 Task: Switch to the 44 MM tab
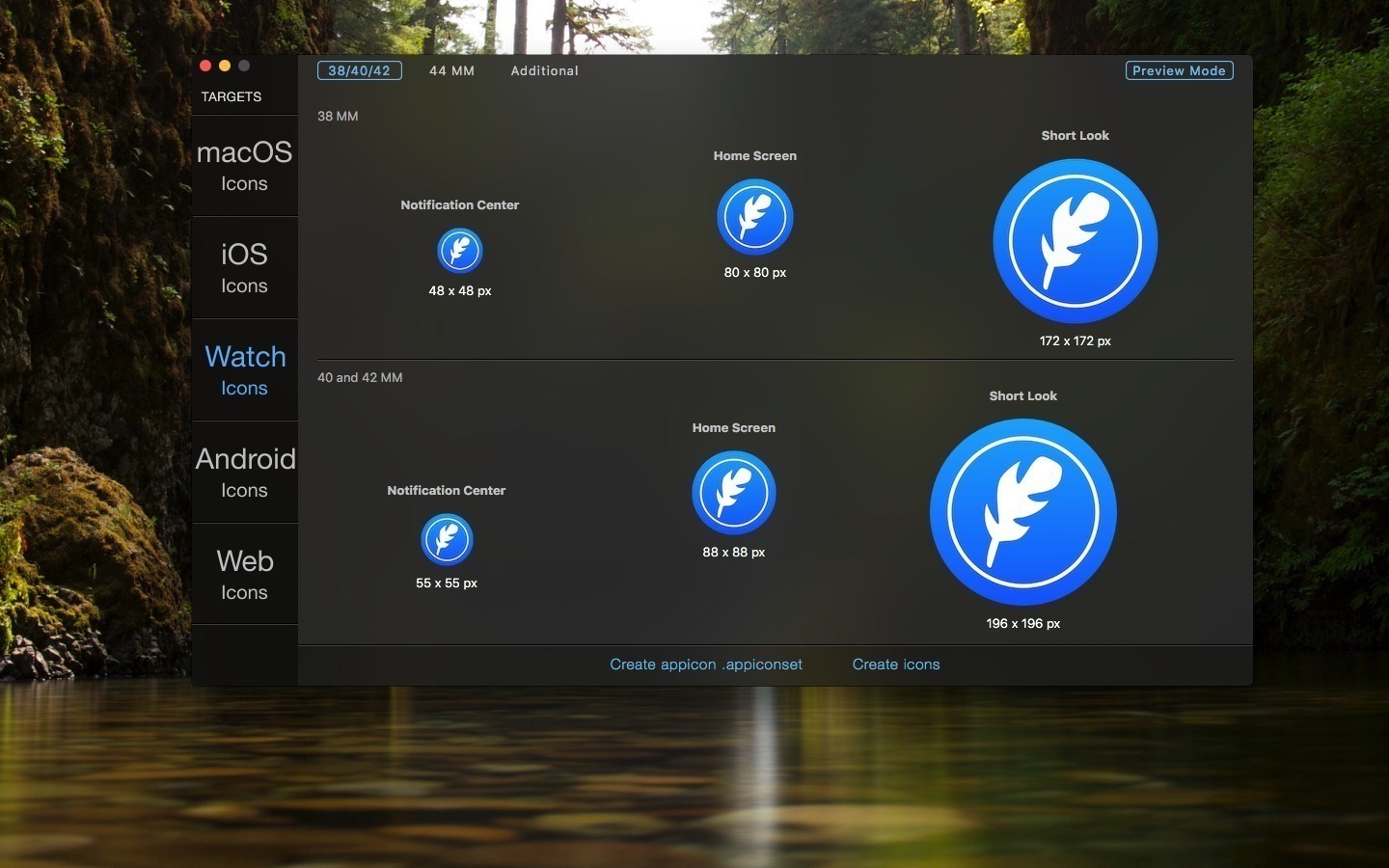[x=449, y=70]
